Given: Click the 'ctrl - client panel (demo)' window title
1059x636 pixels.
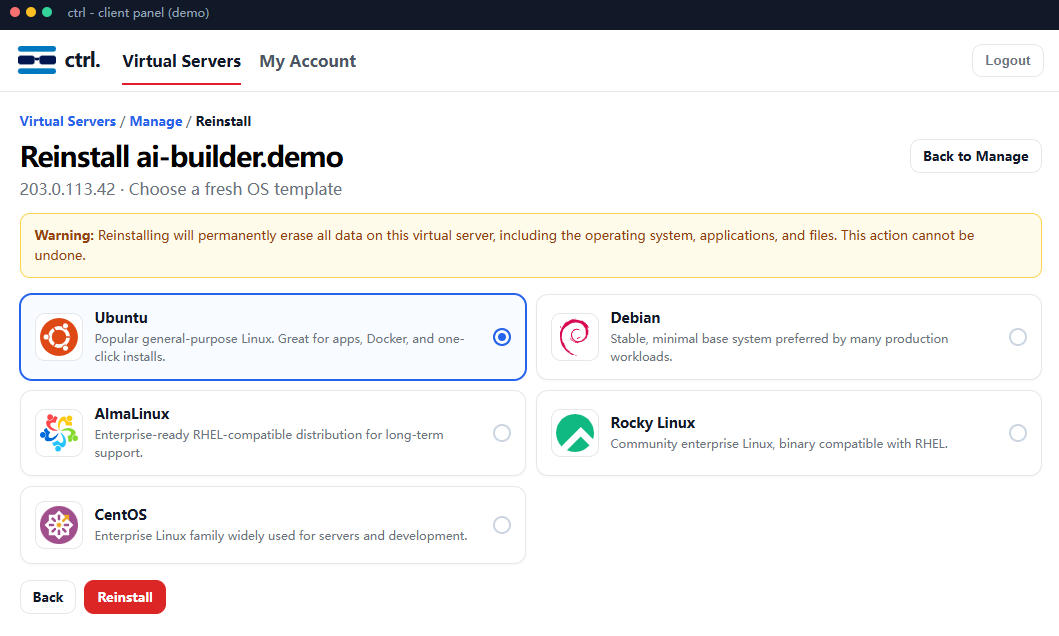Looking at the screenshot, I should tap(138, 13).
